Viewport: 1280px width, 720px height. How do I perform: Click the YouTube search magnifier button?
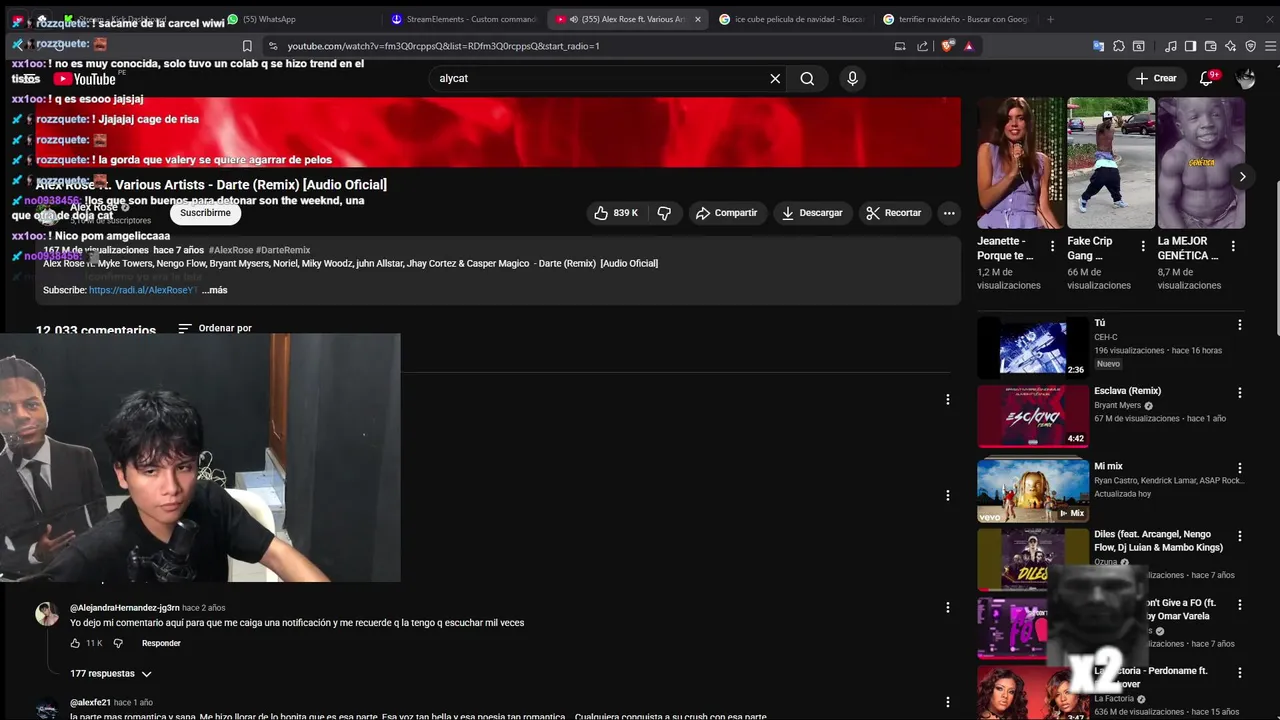[807, 78]
